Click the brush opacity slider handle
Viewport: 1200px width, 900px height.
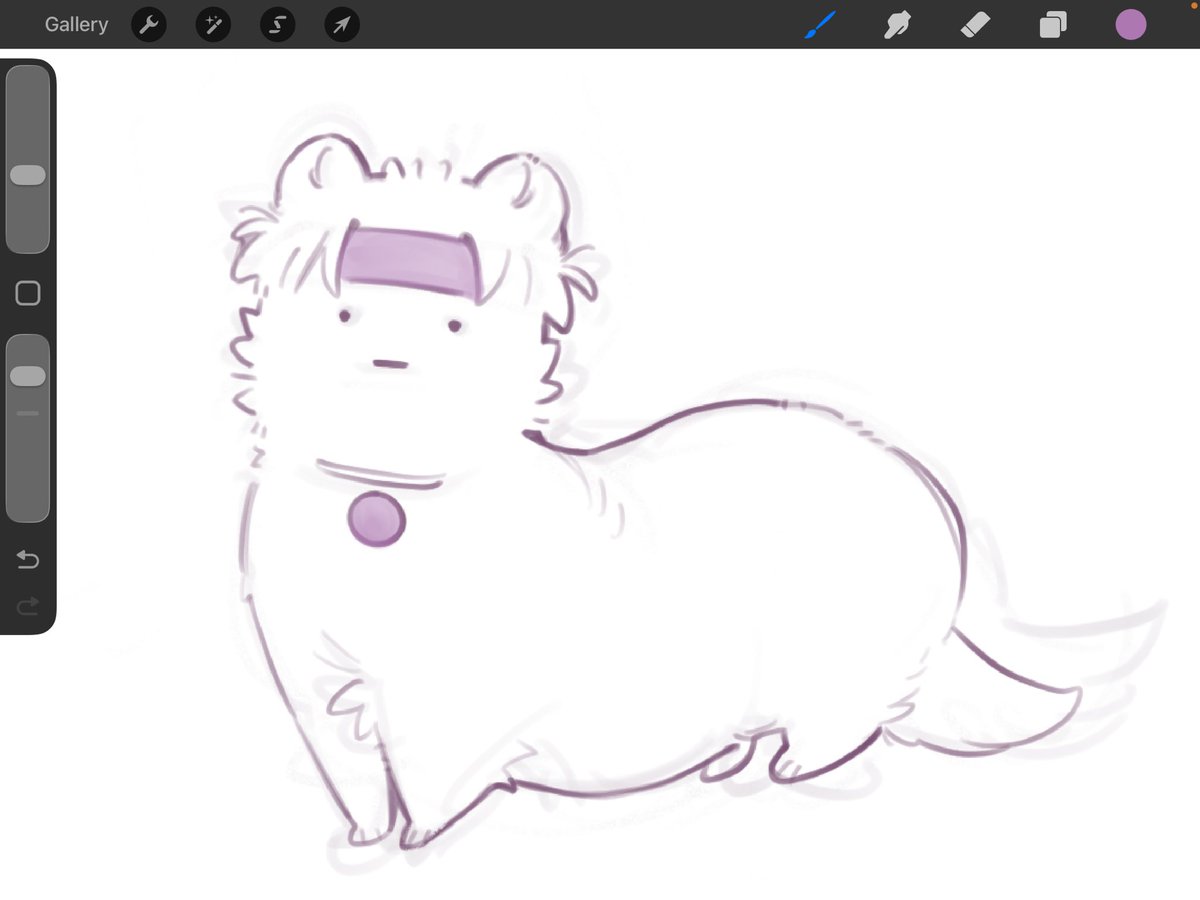pos(28,376)
